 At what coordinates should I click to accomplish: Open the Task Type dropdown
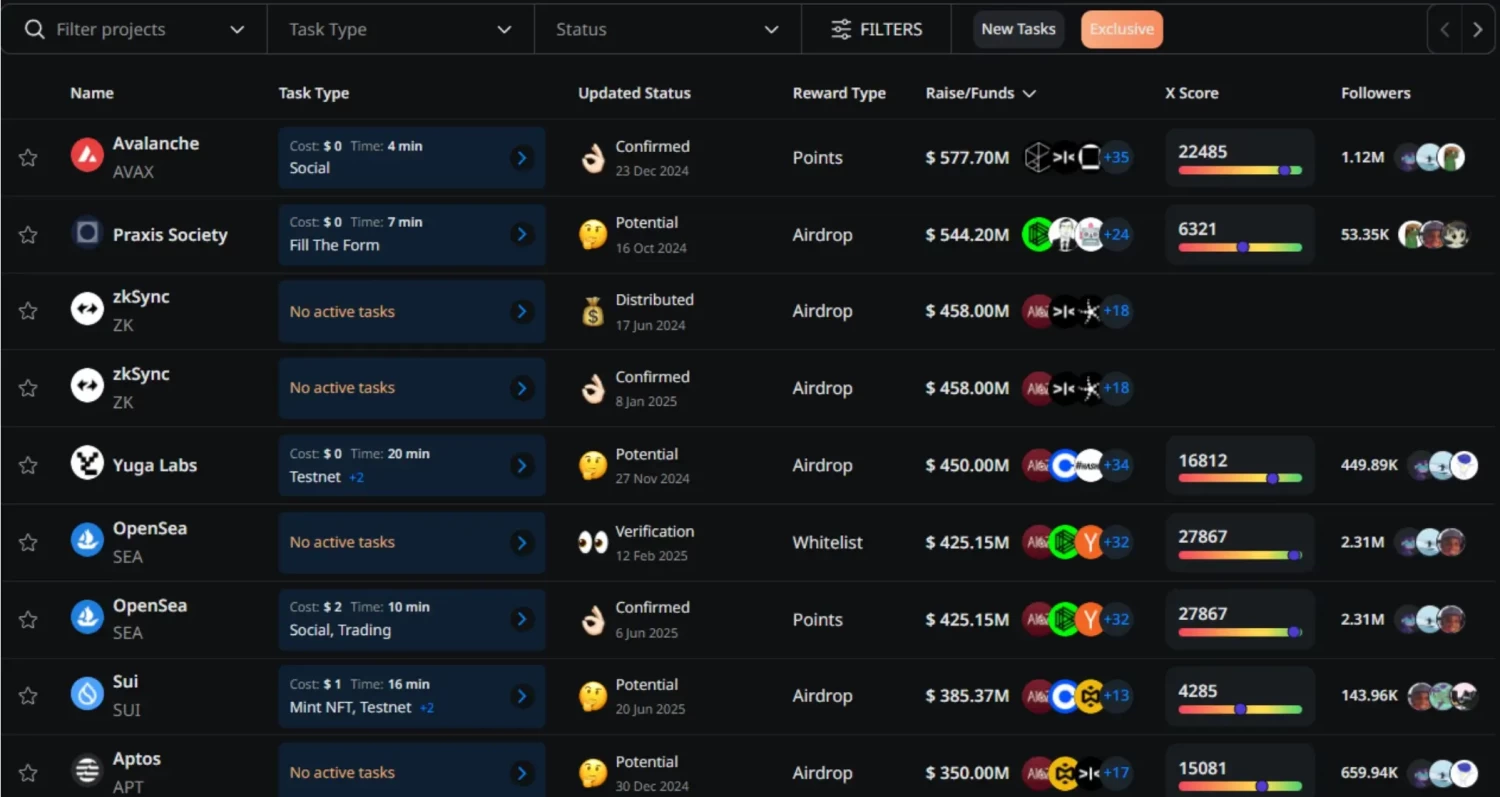401,29
